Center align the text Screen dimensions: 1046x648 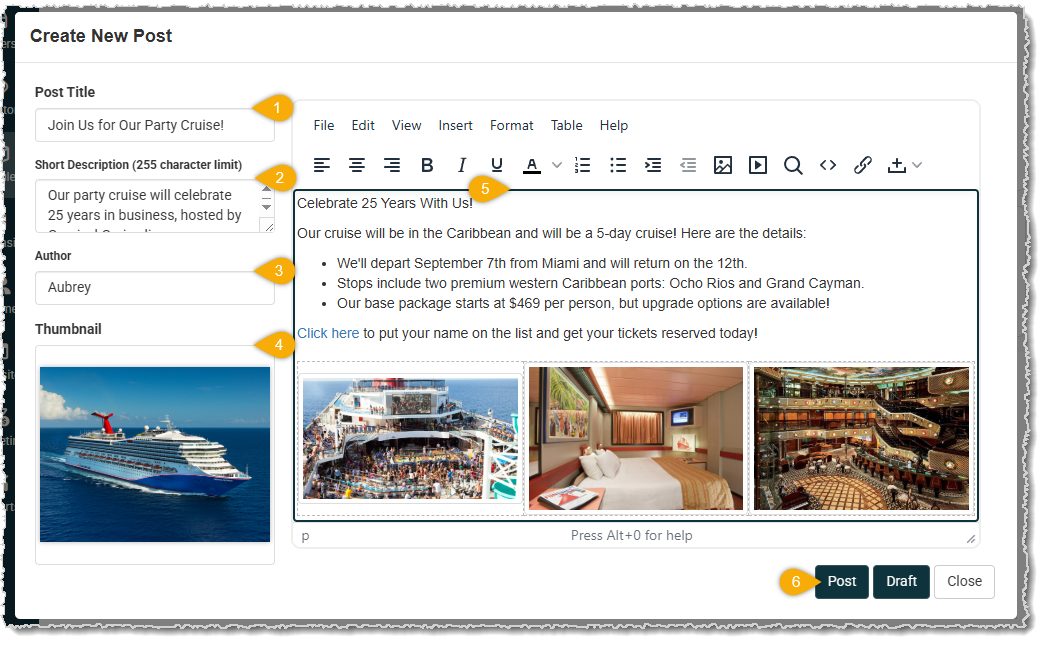pyautogui.click(x=357, y=165)
